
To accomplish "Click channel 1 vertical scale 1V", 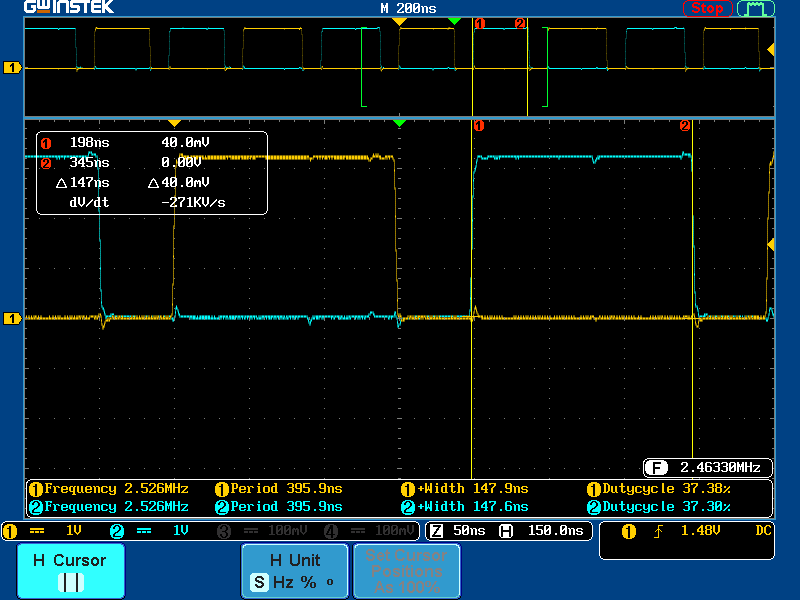I will [74, 531].
